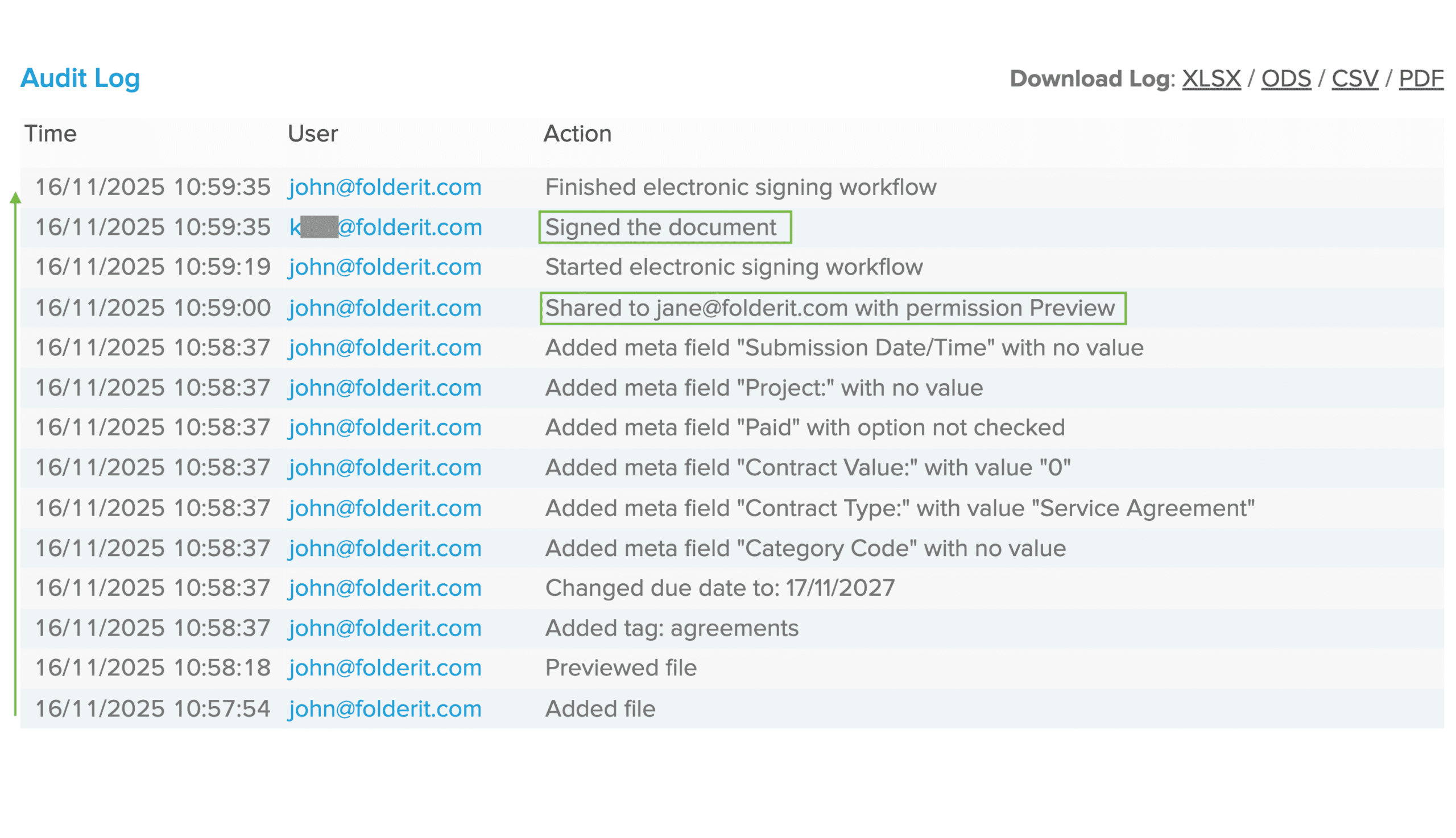The image size is (1456, 838).
Task: Click john@folderit.com on the sharing row
Action: tap(384, 308)
